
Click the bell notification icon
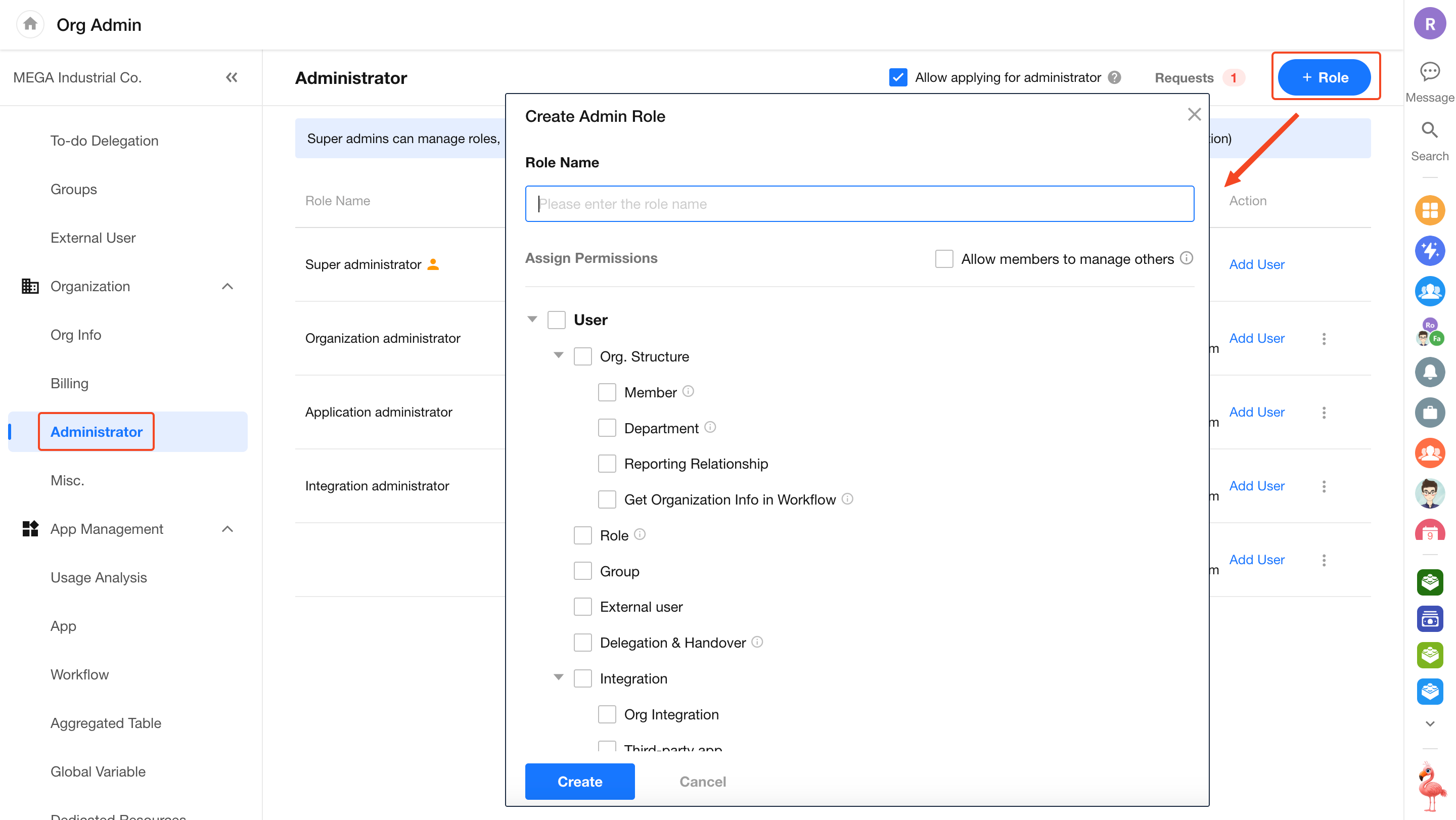pos(1429,372)
